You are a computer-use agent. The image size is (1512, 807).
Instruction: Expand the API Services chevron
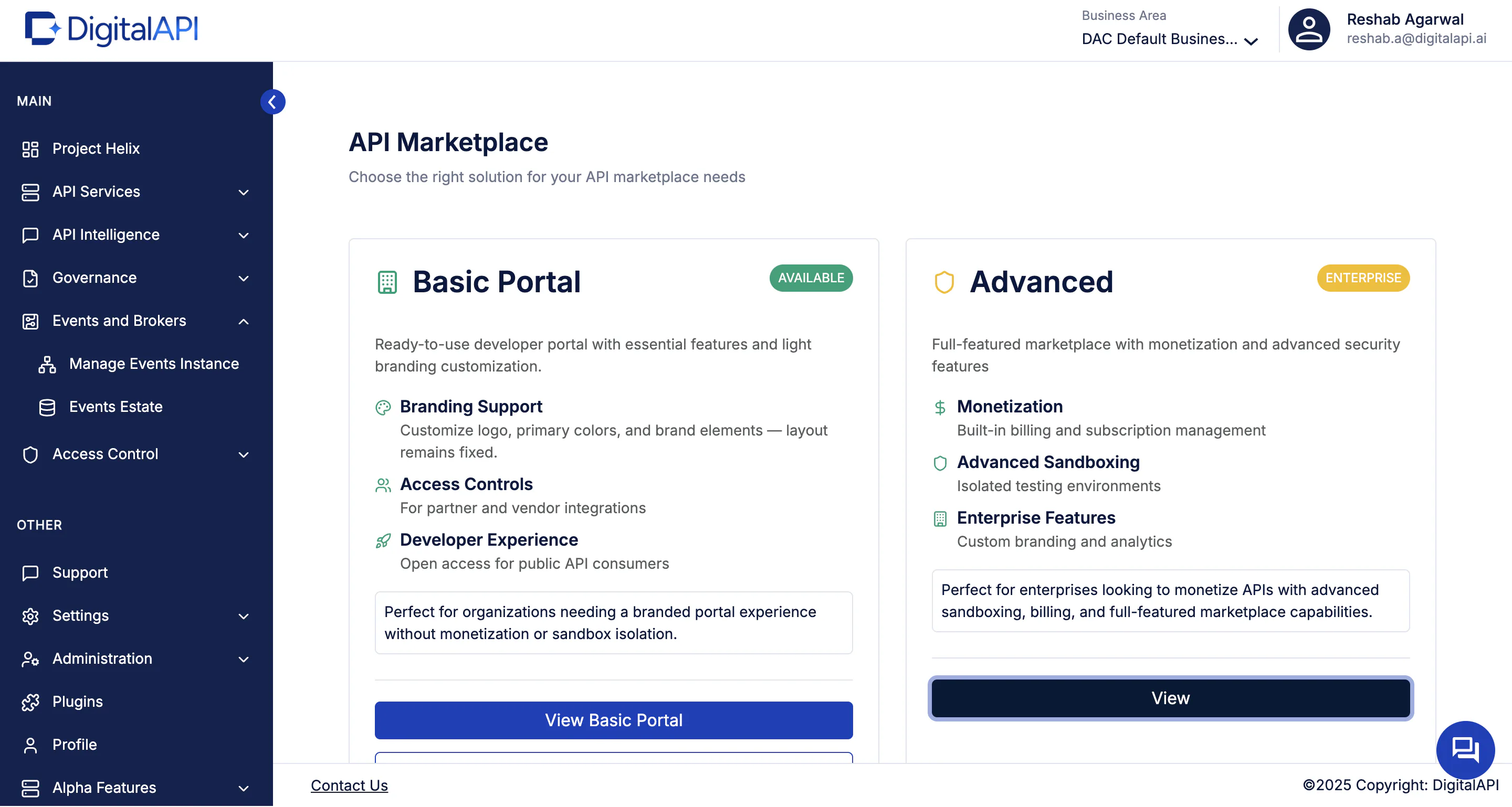pos(244,193)
